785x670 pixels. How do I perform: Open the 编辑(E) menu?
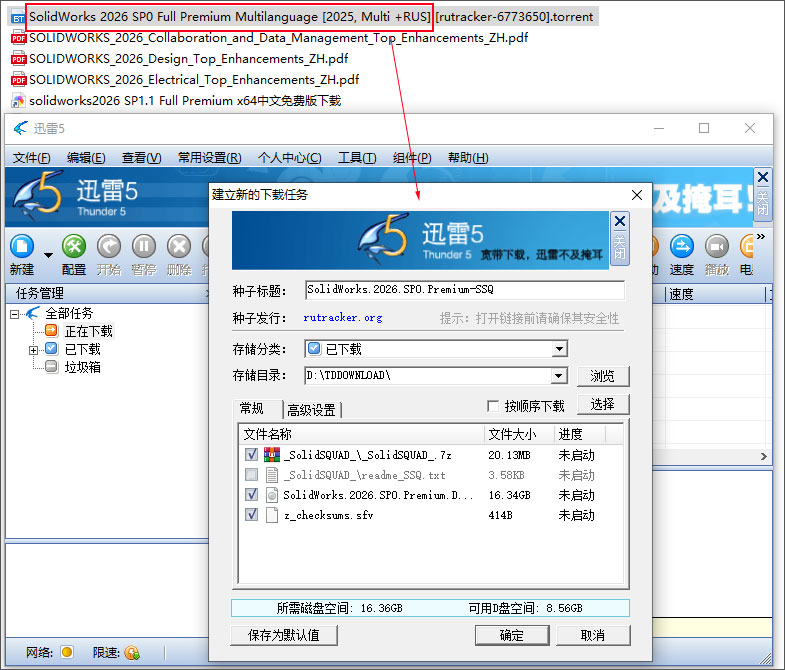pos(86,158)
